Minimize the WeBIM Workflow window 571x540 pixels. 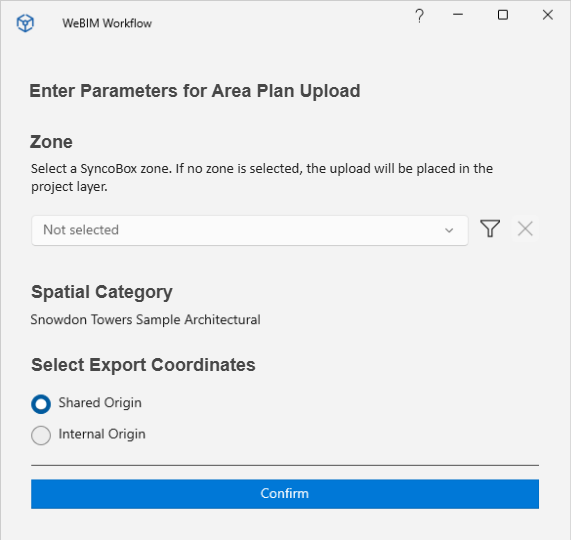pyautogui.click(x=458, y=15)
